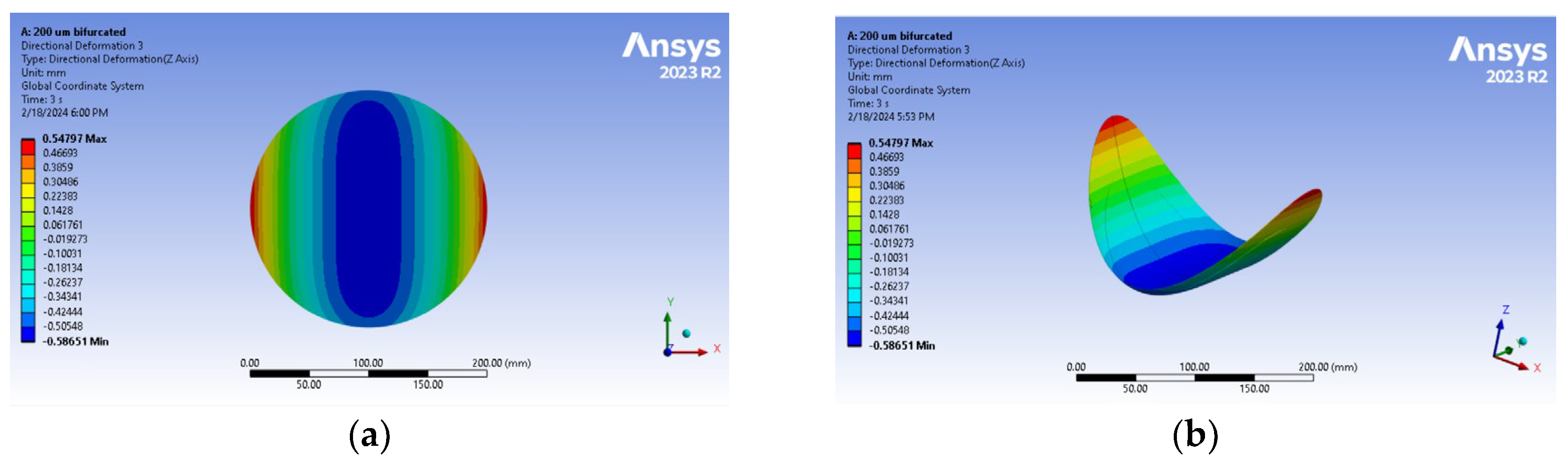Click the scale ruler bar in panel (b)
The width and height of the screenshot is (1568, 463).
[1194, 378]
